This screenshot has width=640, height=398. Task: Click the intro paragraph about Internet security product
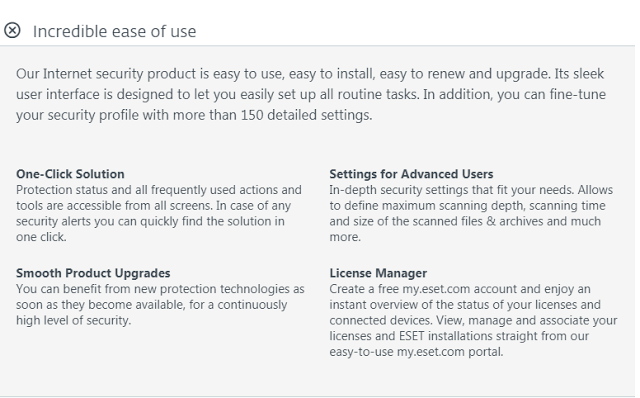[311, 94]
